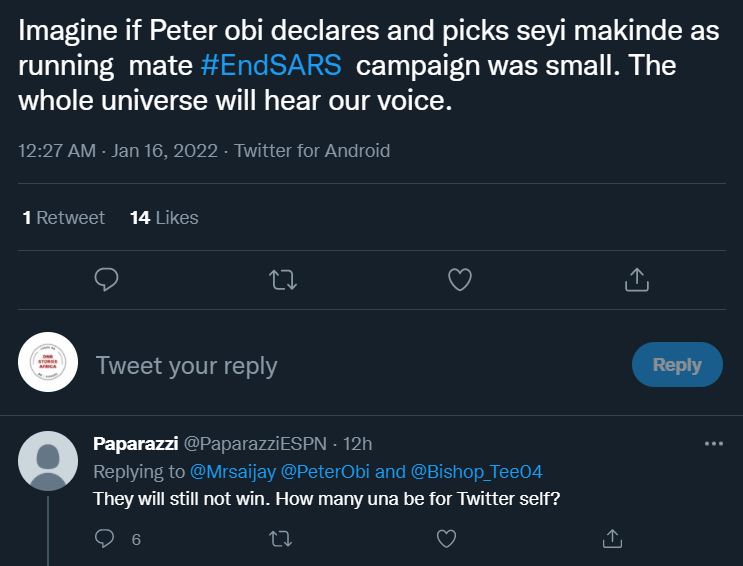Open the tweet's timestamp 12:27 AM

click(x=57, y=151)
